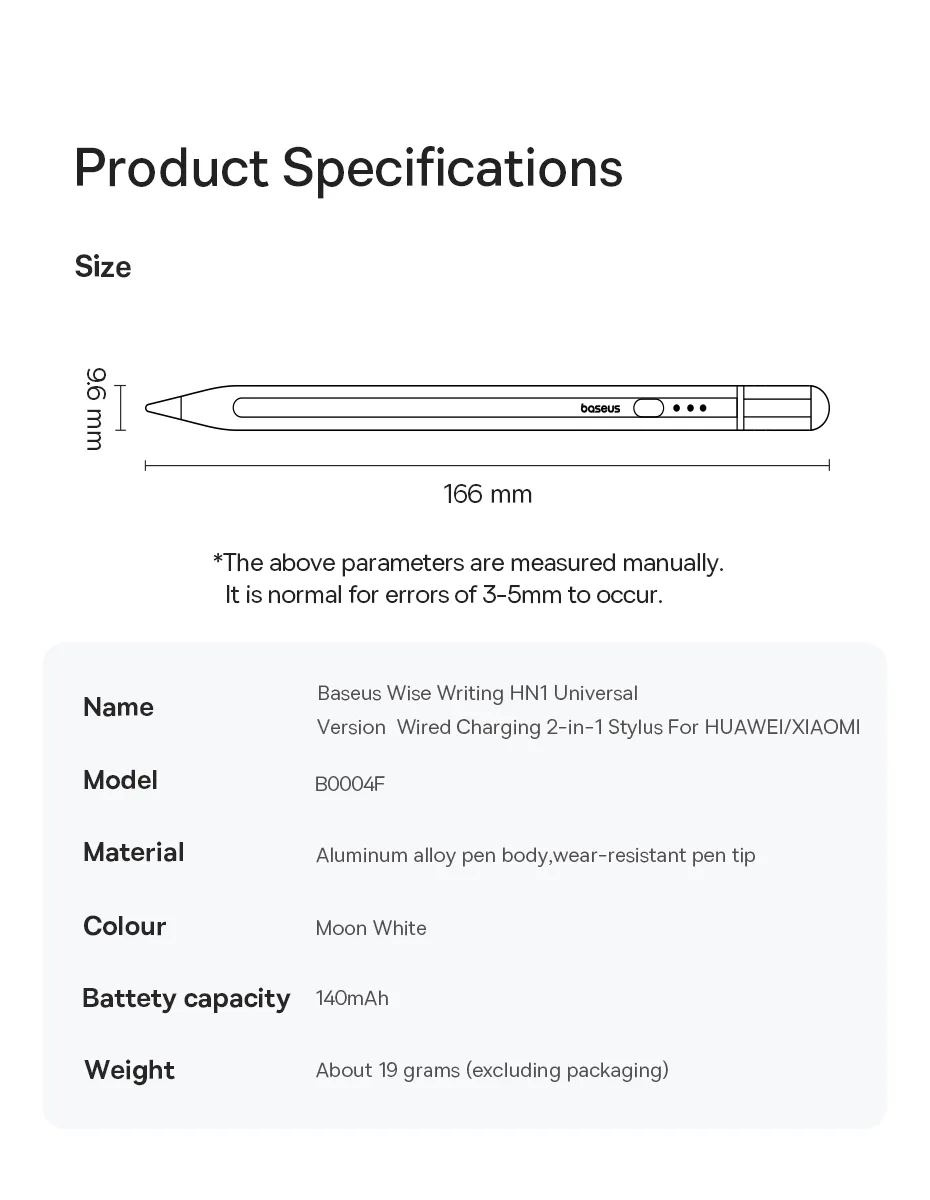930x1200 pixels.
Task: Click the three indicator dots on stylus
Action: pos(690,408)
